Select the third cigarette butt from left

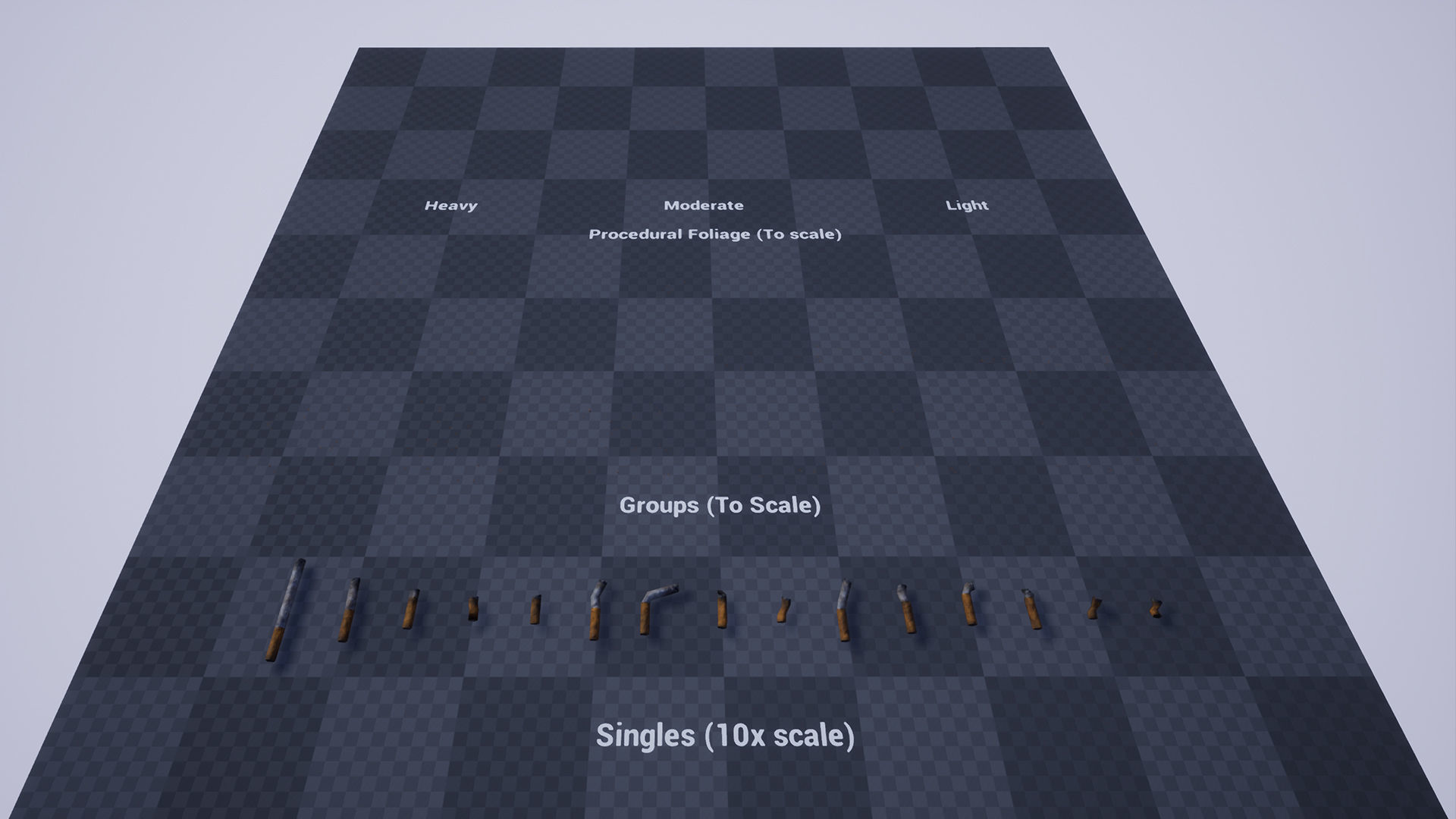(x=409, y=609)
